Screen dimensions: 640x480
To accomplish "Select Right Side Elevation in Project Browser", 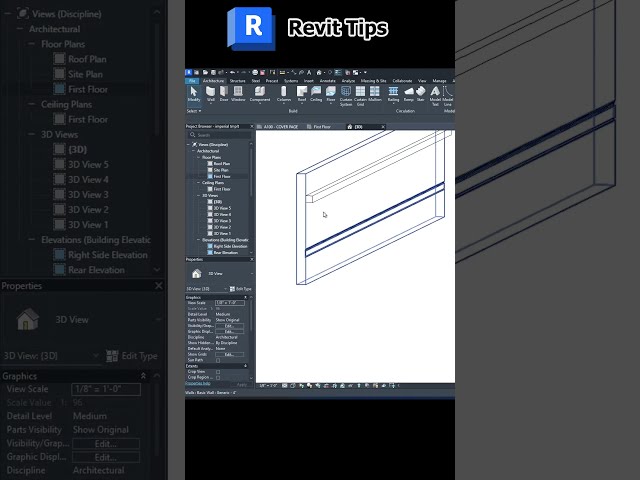I will pos(230,247).
